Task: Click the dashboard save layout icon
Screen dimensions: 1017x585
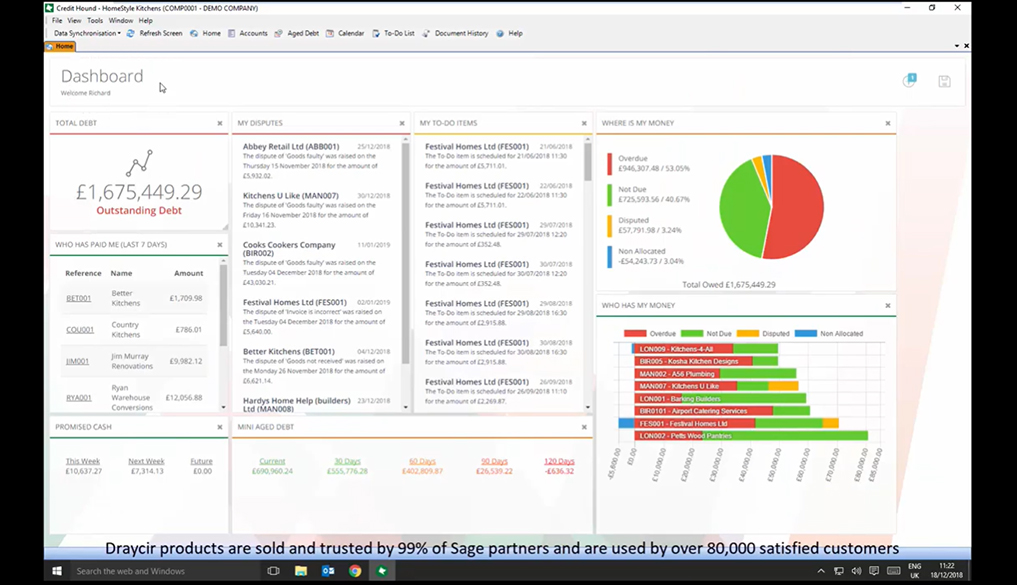Action: coord(944,81)
